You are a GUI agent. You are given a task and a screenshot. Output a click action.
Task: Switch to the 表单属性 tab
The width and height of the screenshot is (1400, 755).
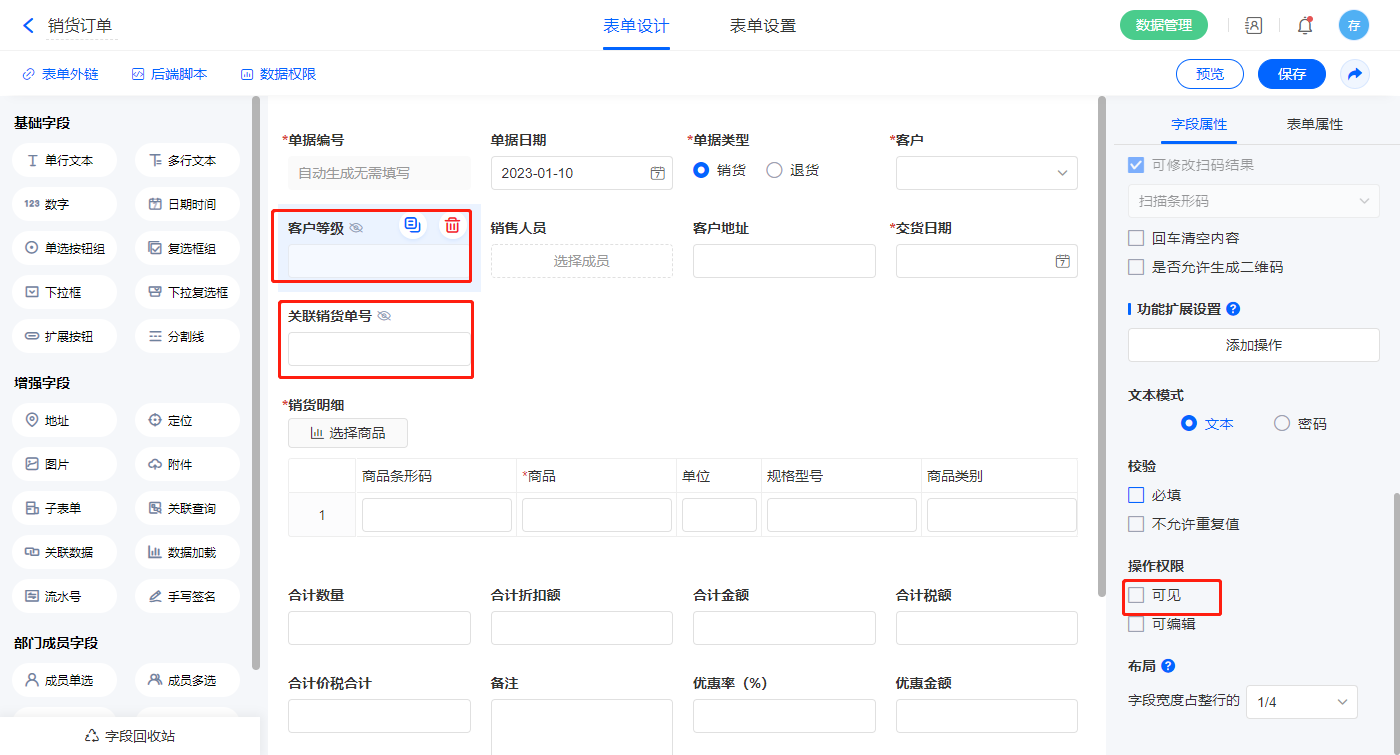click(x=1314, y=124)
